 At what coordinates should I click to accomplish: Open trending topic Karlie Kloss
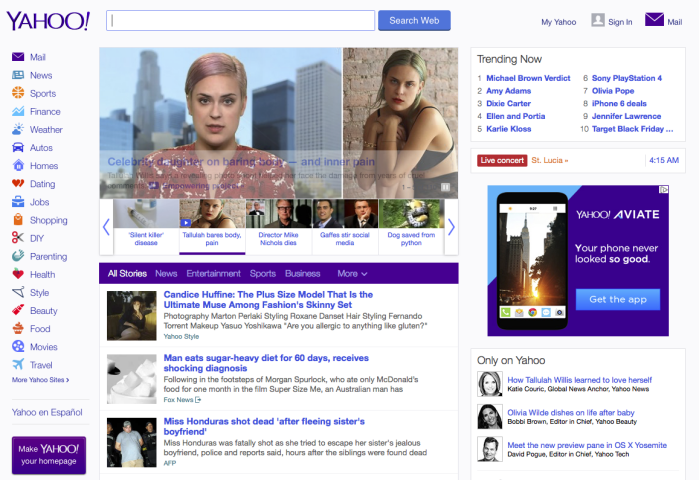pyautogui.click(x=509, y=129)
